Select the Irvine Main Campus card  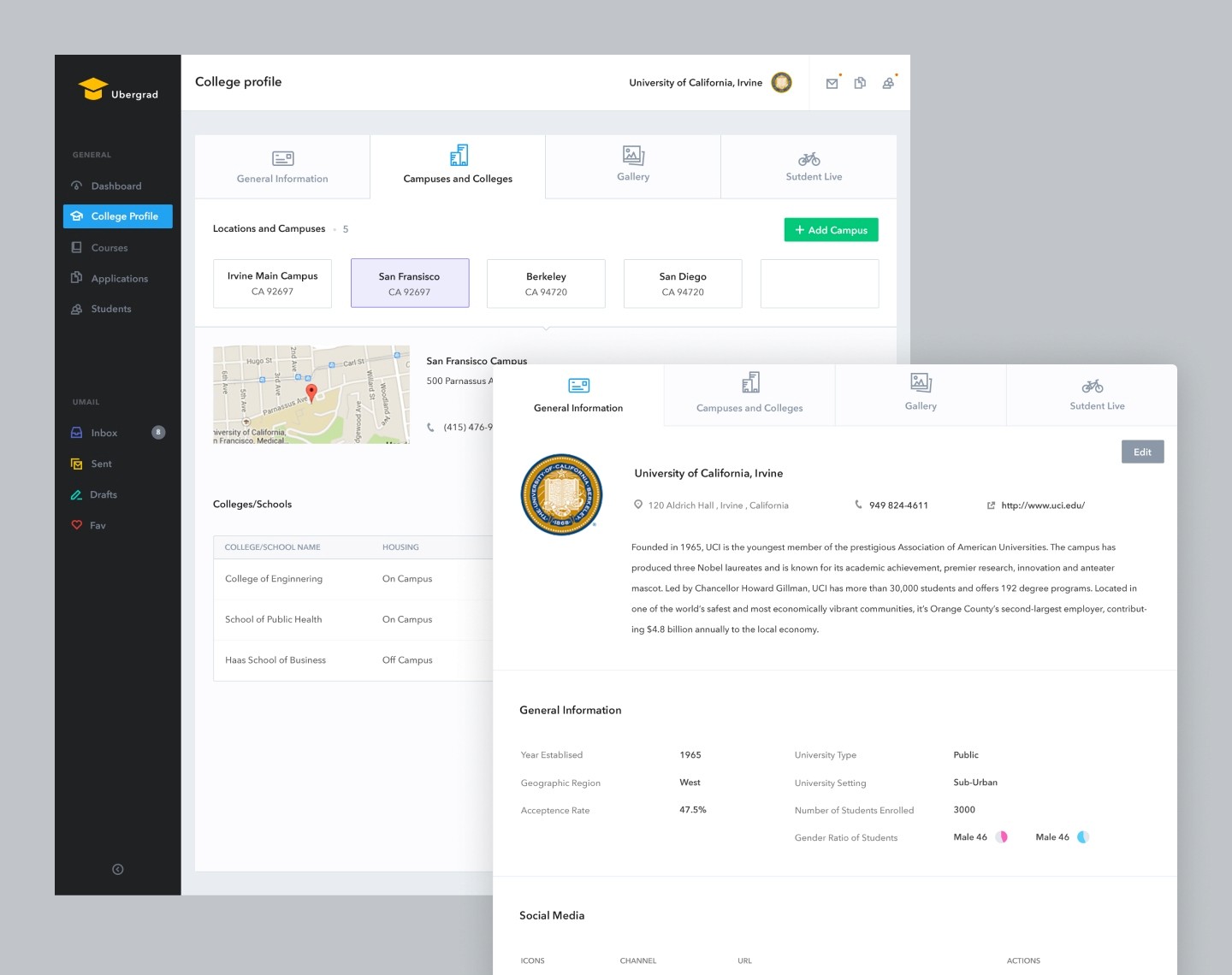coord(272,283)
